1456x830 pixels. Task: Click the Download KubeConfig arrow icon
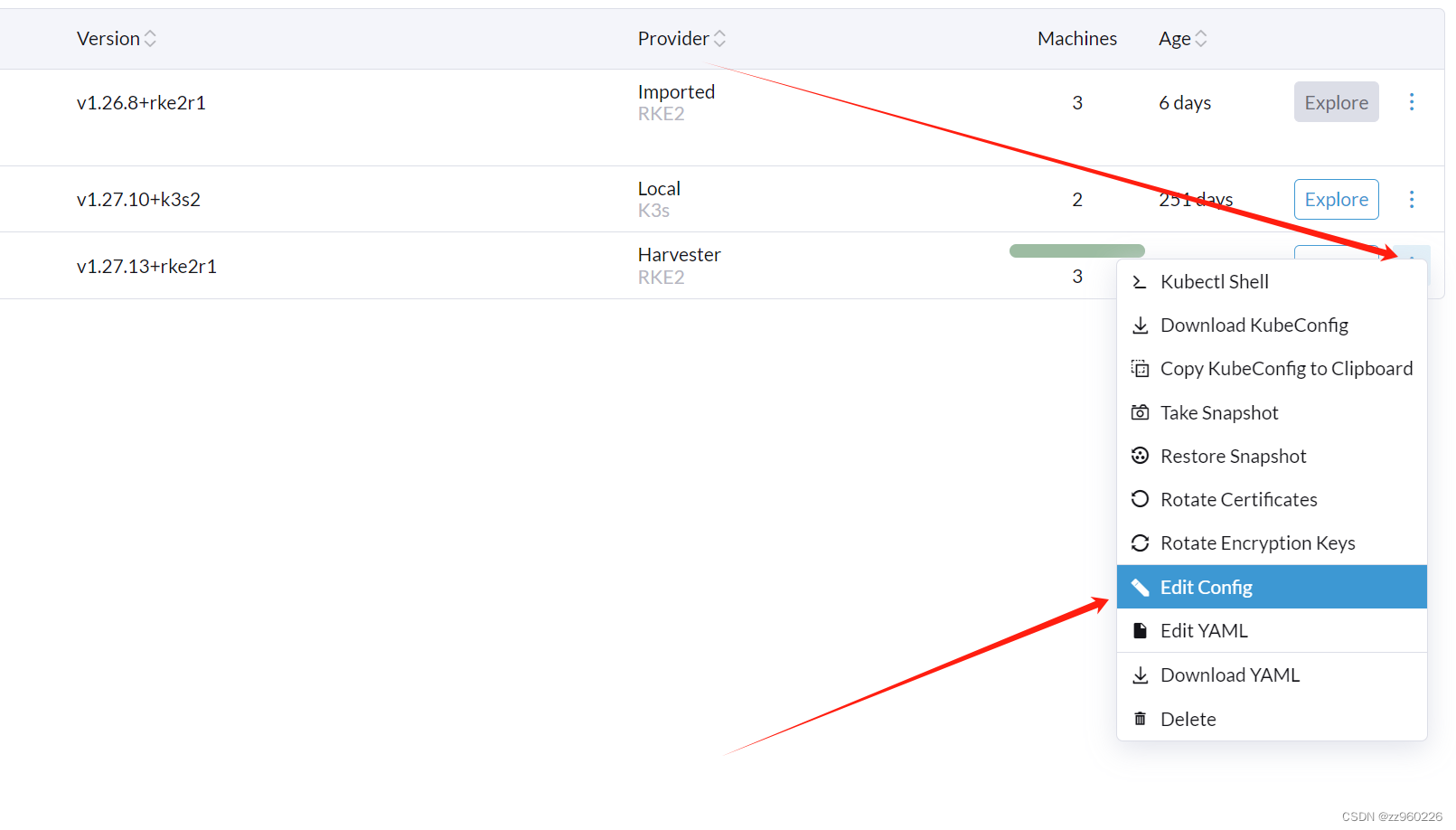1140,325
